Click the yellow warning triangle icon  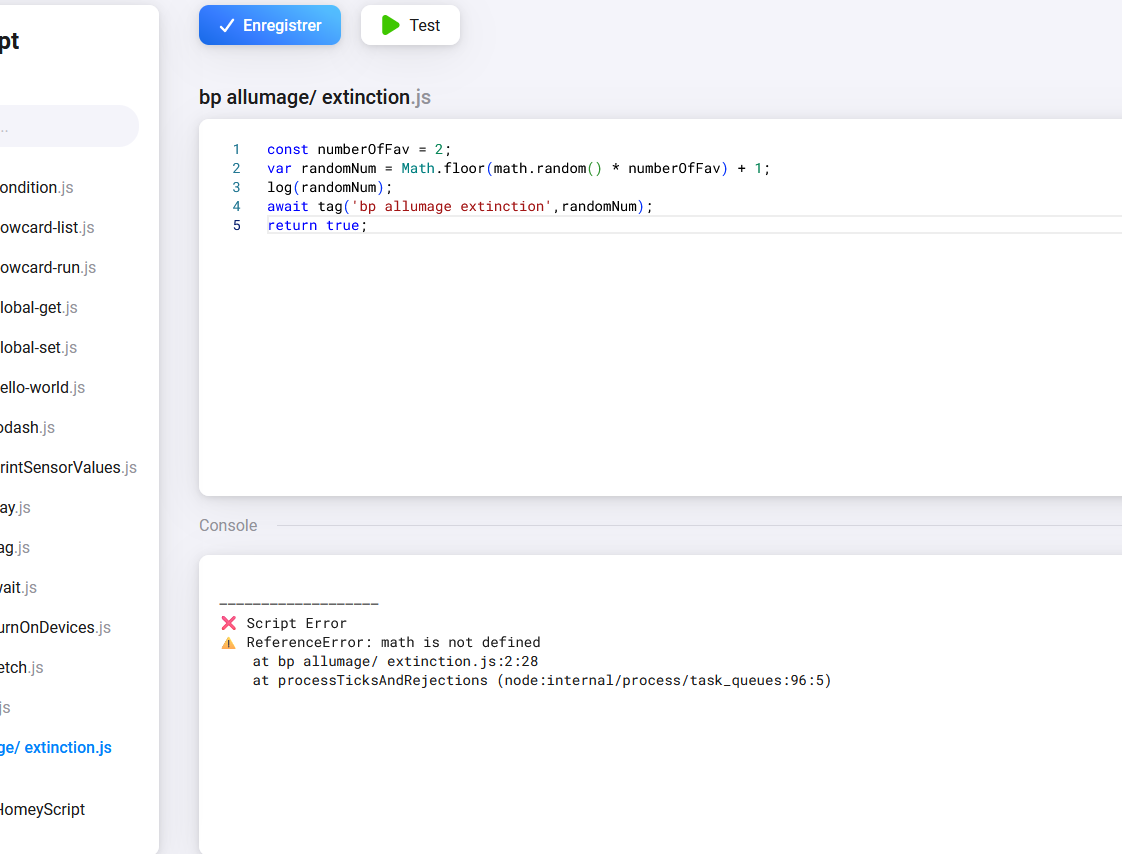[228, 643]
